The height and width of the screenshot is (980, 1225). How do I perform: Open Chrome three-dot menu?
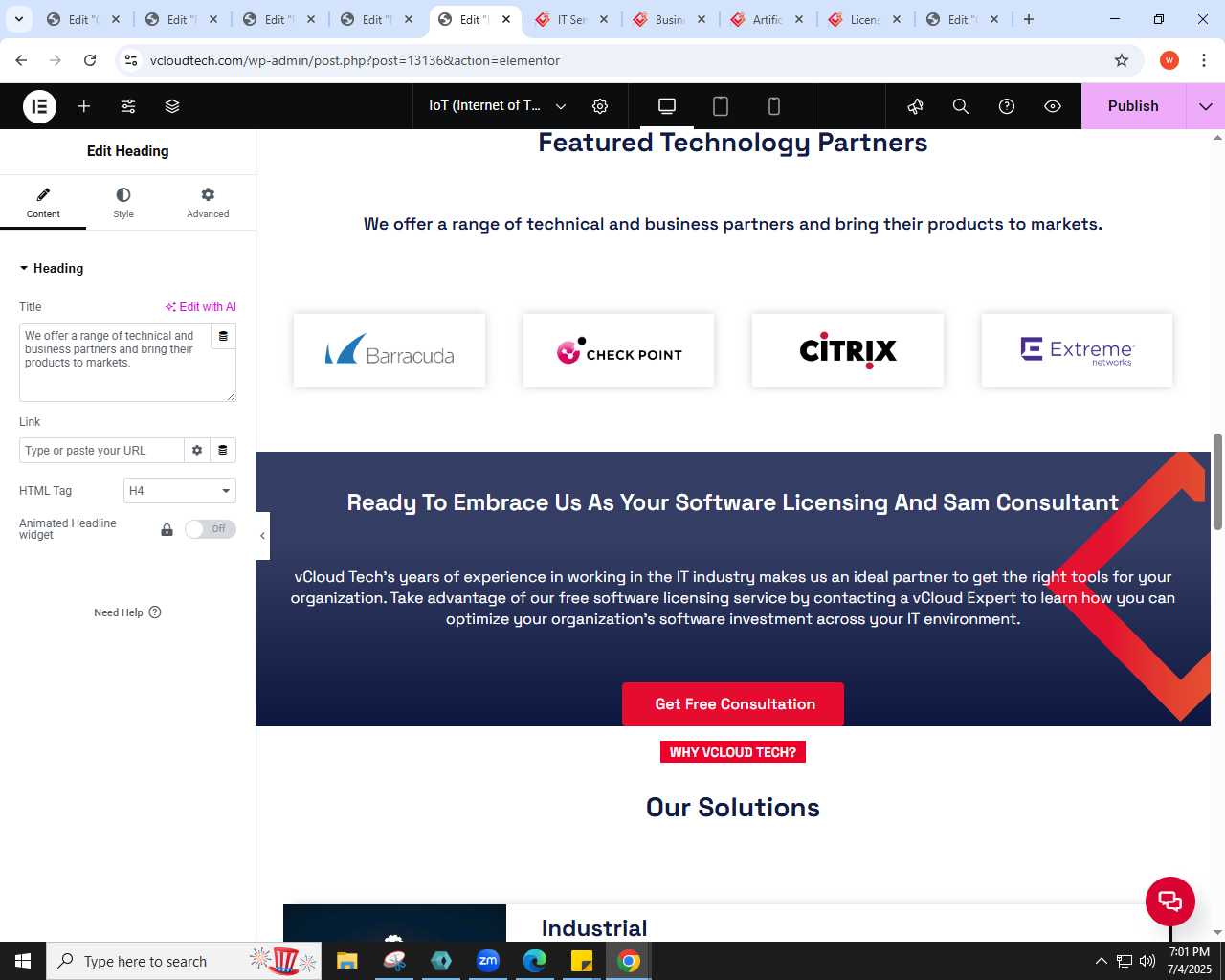(1204, 60)
